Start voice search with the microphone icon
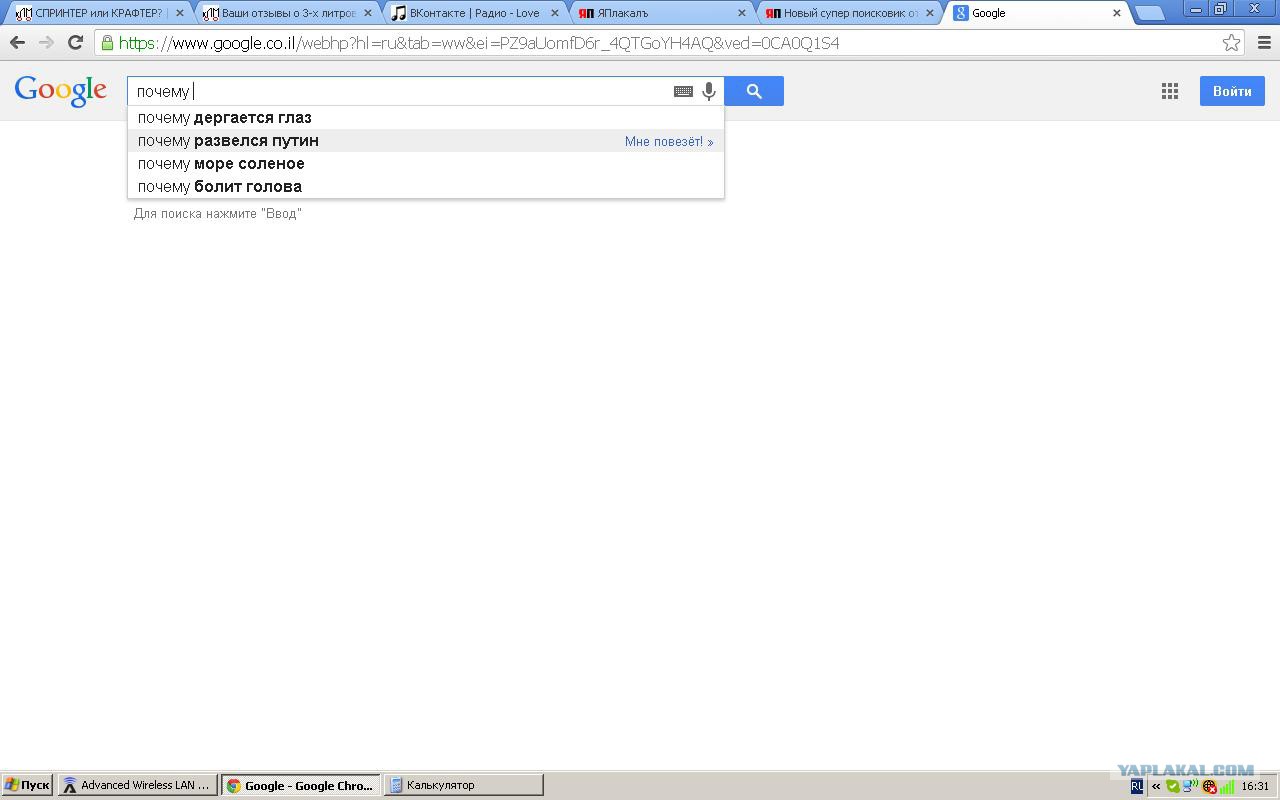 [709, 91]
